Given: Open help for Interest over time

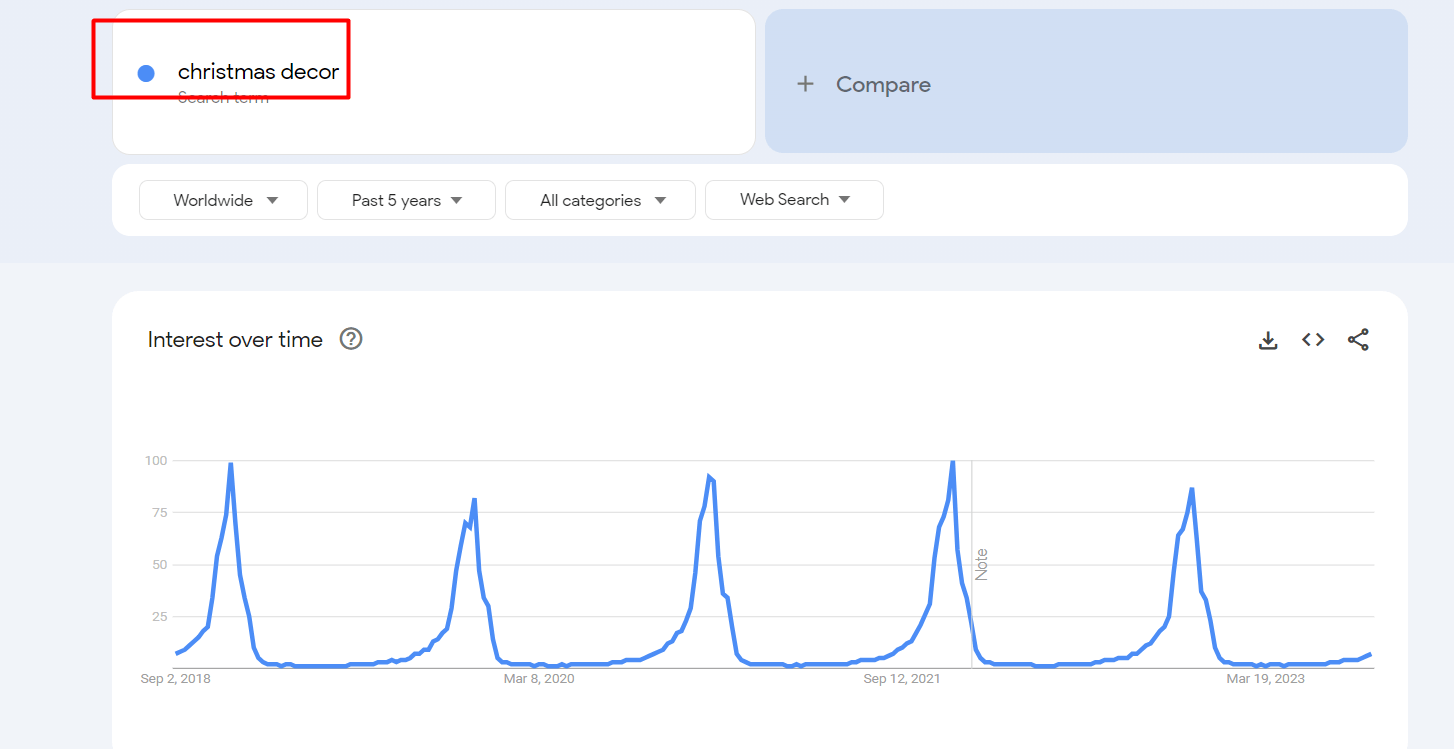Looking at the screenshot, I should coord(351,339).
